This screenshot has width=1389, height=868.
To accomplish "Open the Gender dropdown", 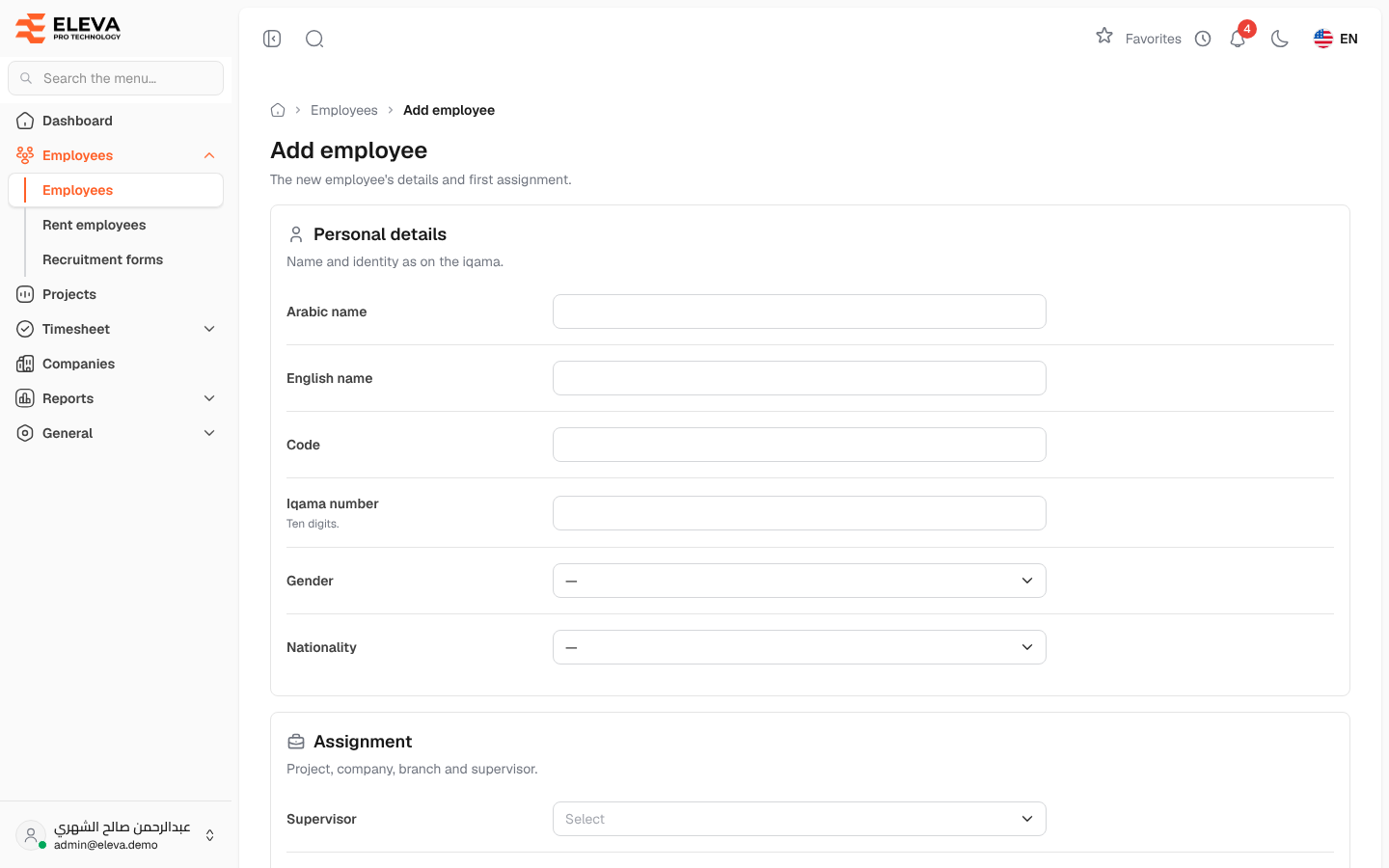I will (x=800, y=581).
